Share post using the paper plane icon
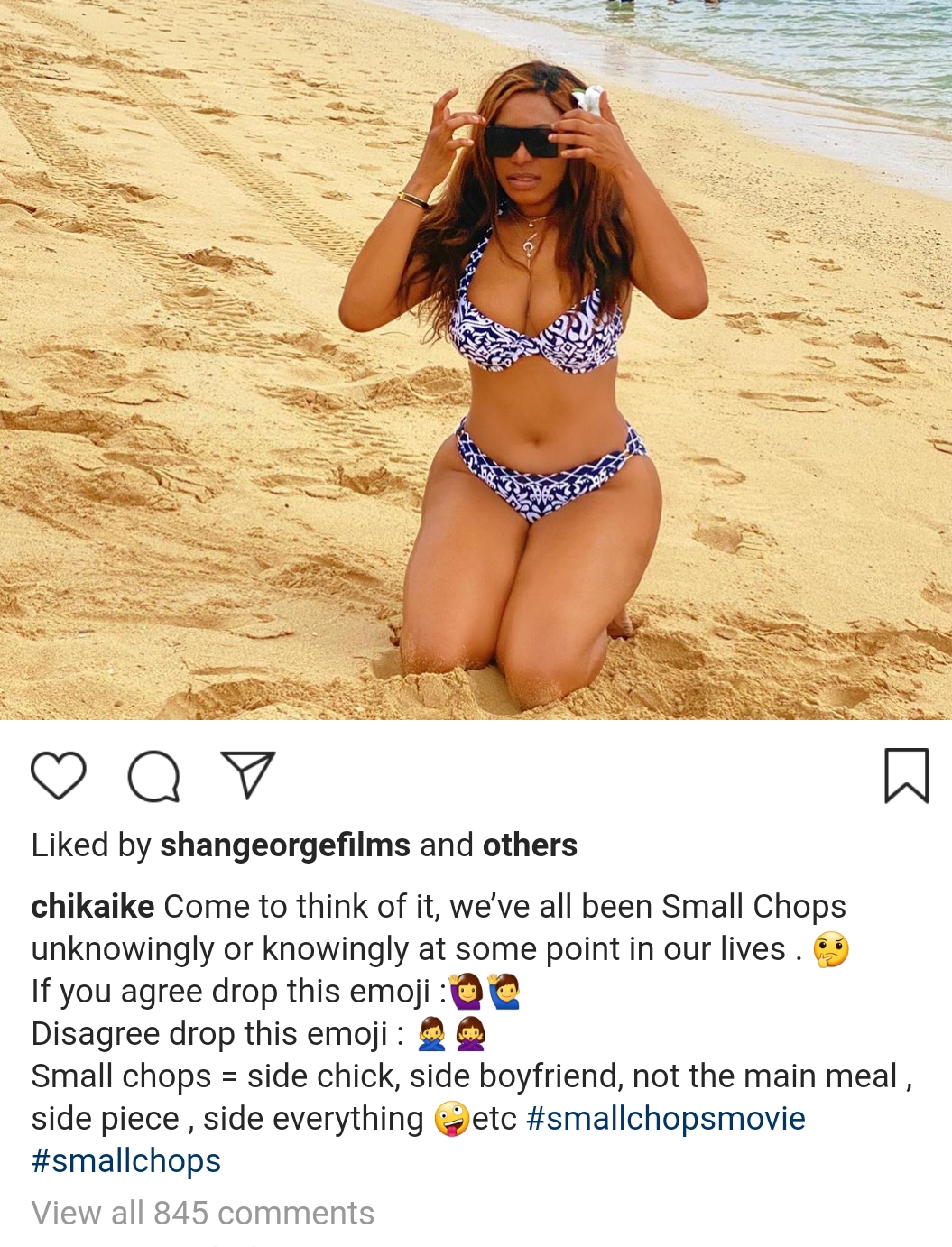 [x=247, y=774]
